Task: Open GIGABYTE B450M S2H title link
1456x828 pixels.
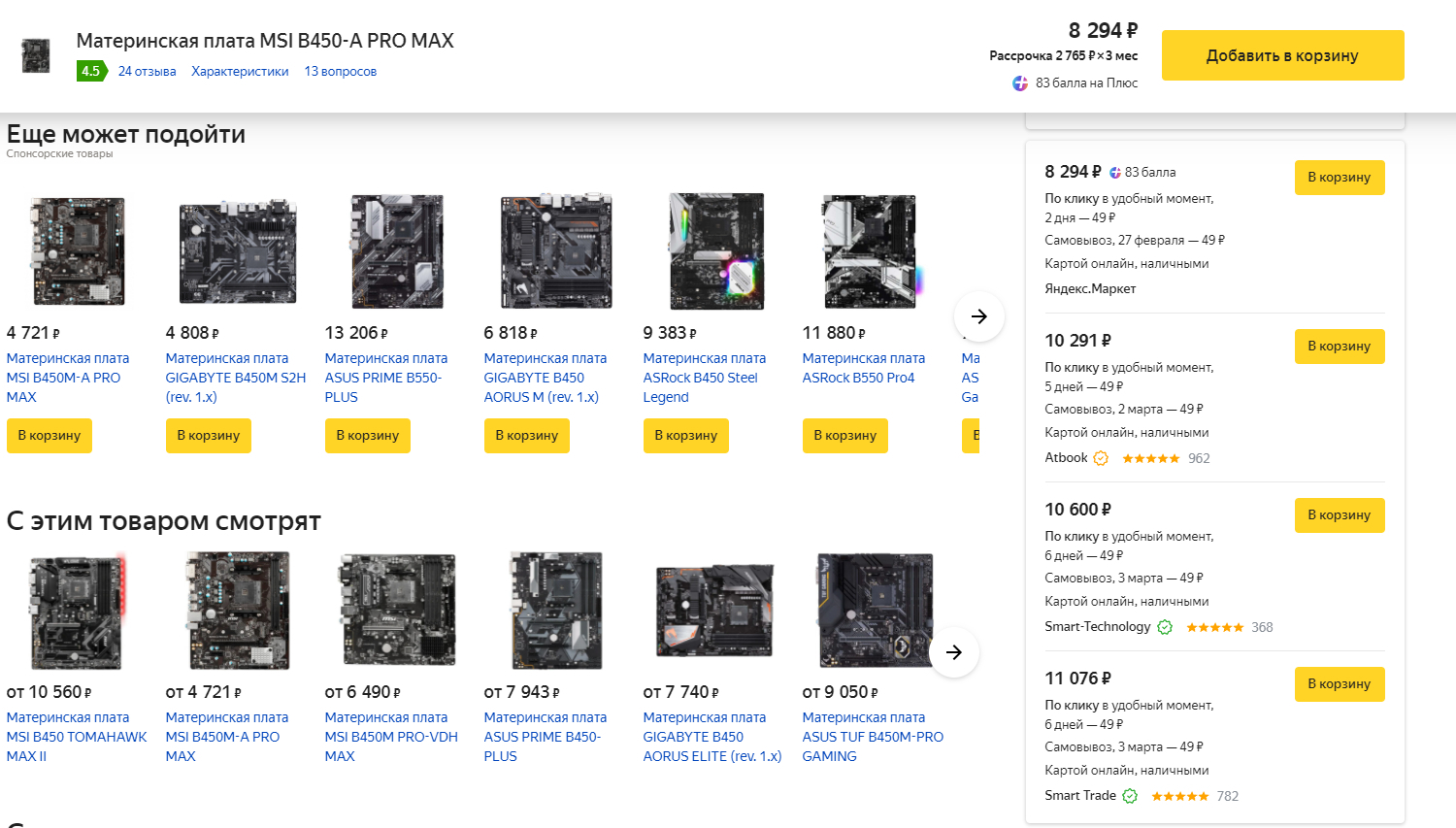Action: click(x=236, y=378)
